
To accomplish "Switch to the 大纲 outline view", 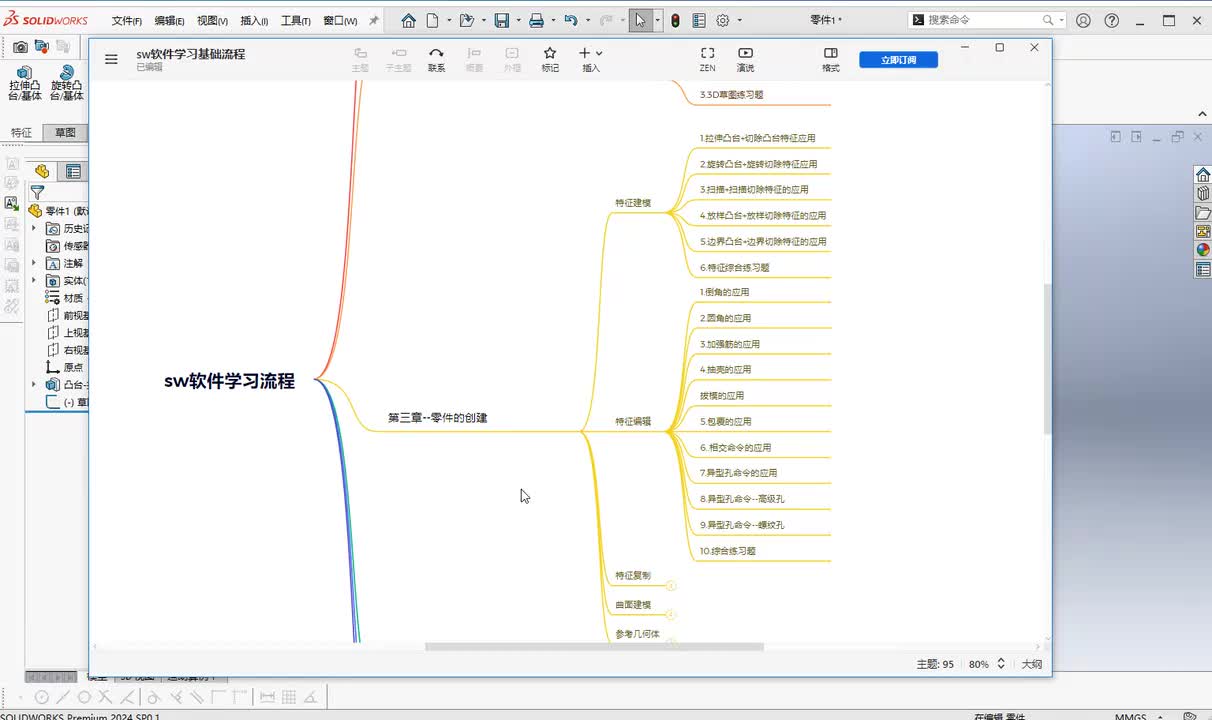I will click(1031, 664).
